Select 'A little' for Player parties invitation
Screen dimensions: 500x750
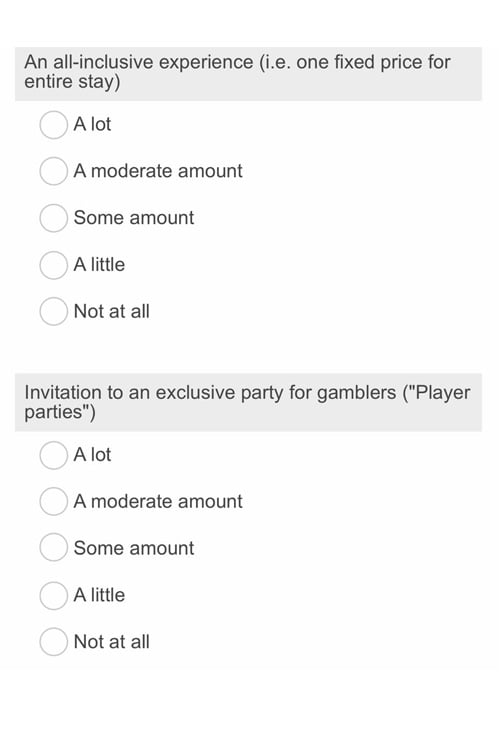point(53,596)
